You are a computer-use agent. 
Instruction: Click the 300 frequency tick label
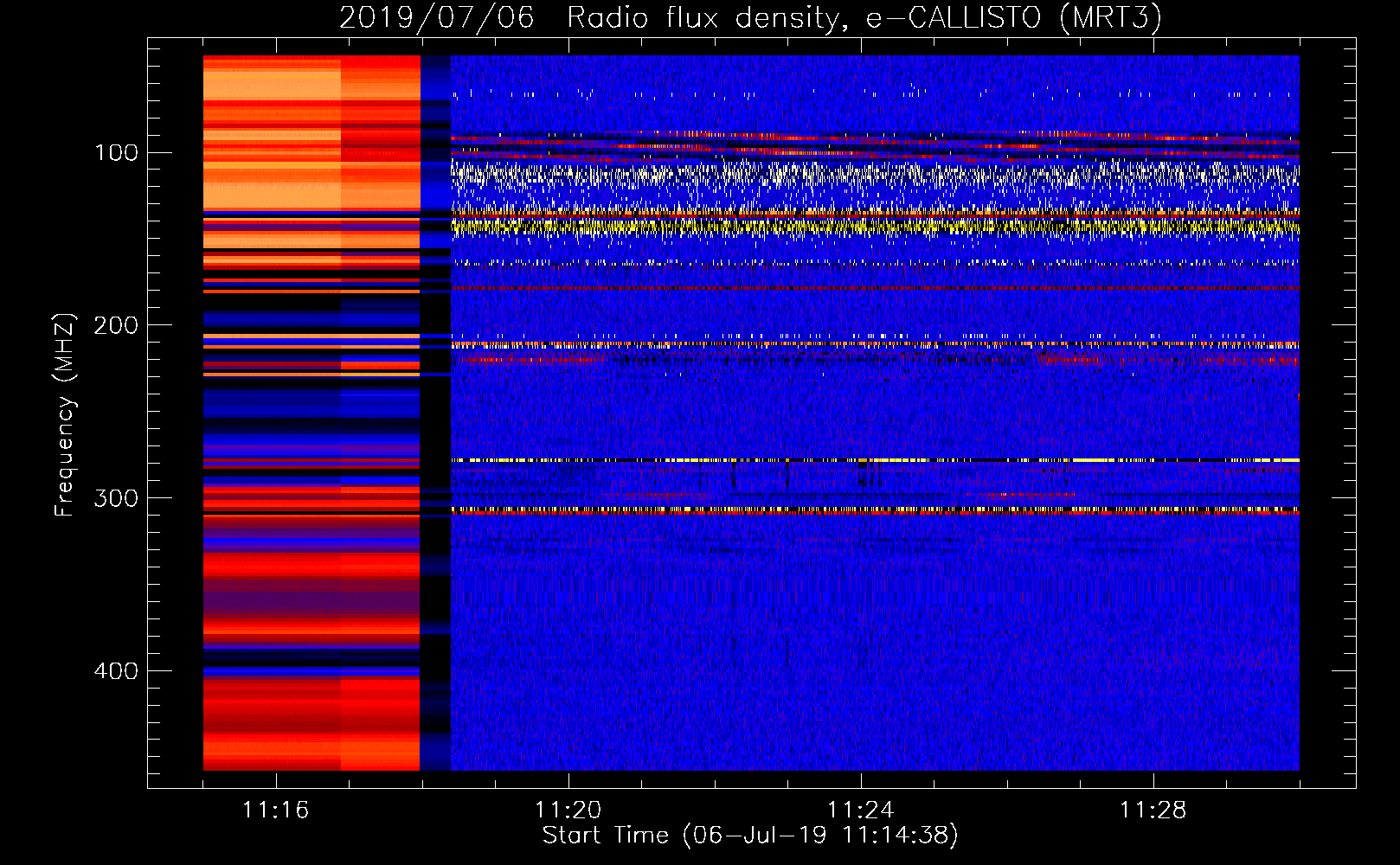point(117,498)
